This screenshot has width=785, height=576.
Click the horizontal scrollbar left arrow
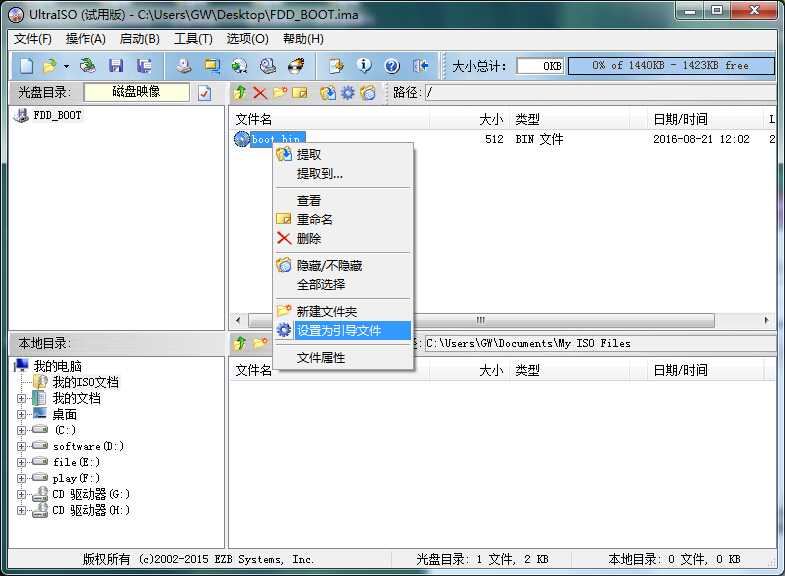pyautogui.click(x=238, y=320)
